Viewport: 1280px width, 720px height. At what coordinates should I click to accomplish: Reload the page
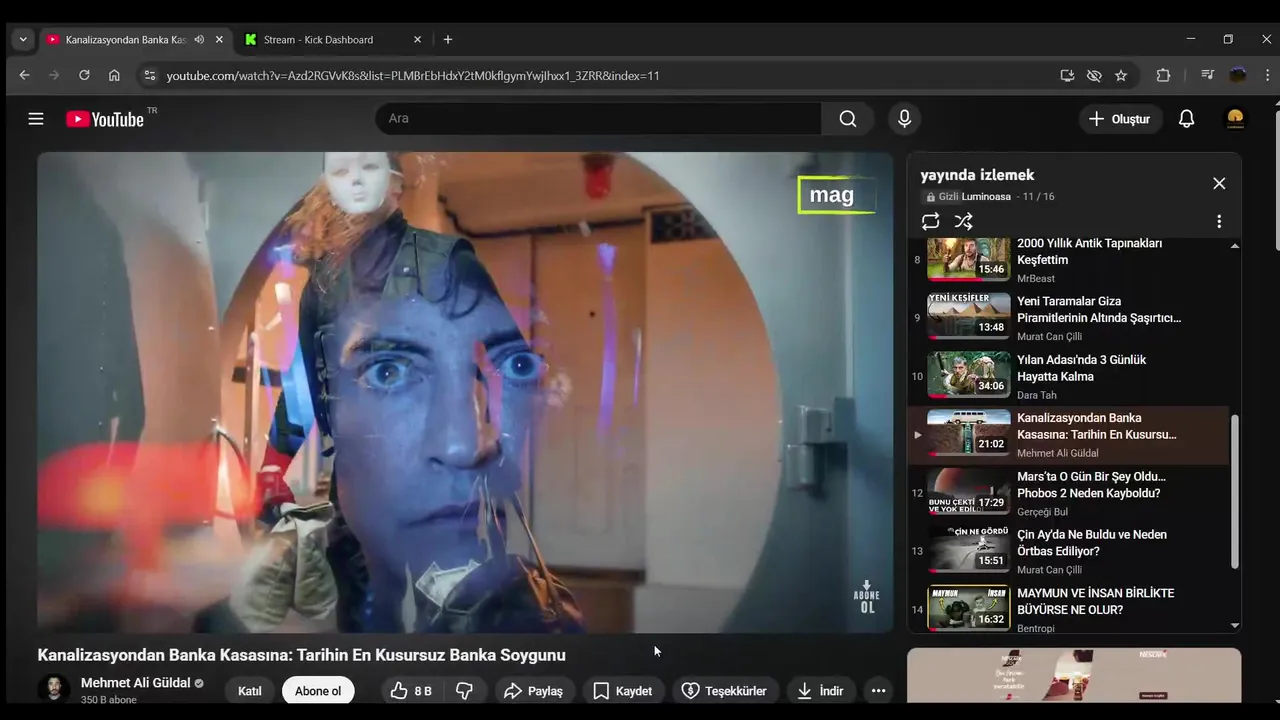(84, 76)
